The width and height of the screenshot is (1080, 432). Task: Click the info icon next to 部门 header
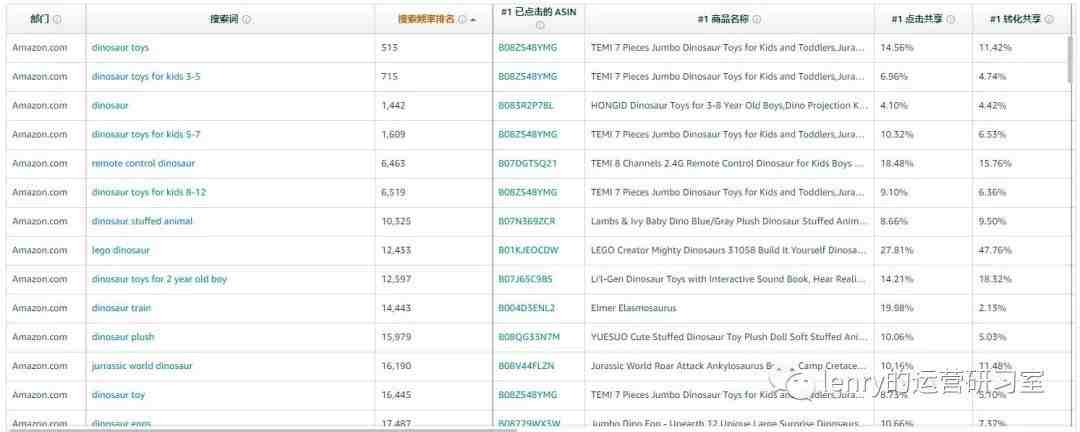[57, 19]
